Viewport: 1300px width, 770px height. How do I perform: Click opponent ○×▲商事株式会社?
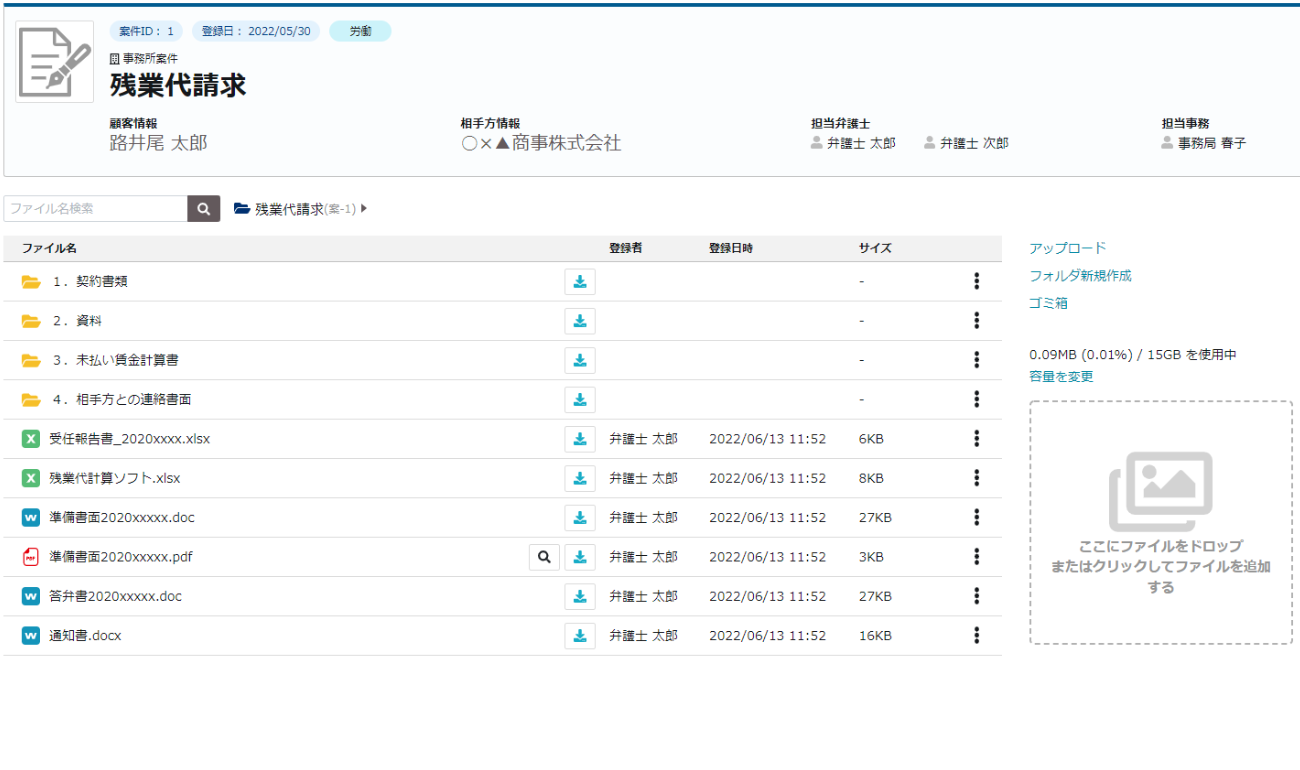pos(541,144)
